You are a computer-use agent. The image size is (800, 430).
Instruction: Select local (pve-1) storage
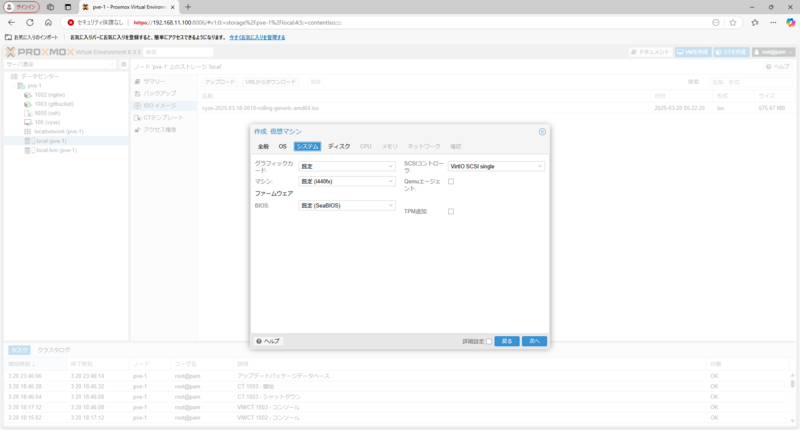pos(51,141)
